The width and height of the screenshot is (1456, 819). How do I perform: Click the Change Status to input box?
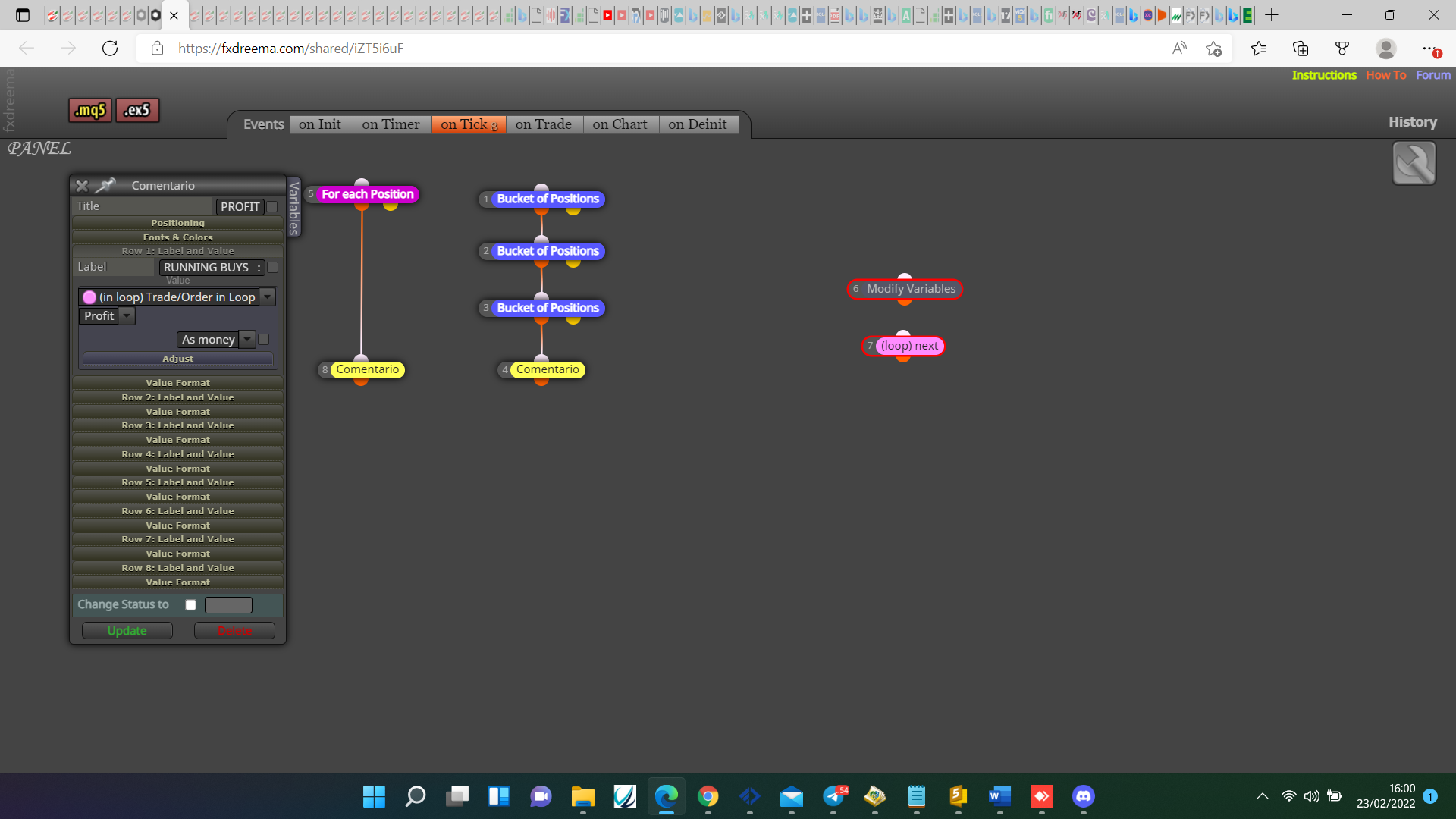pos(228,604)
